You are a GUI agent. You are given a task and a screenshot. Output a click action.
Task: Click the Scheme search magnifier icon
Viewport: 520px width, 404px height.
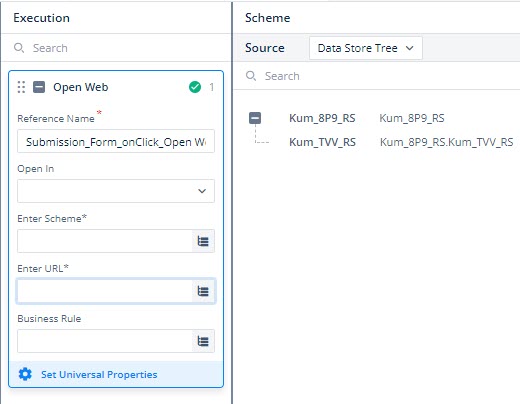(251, 76)
